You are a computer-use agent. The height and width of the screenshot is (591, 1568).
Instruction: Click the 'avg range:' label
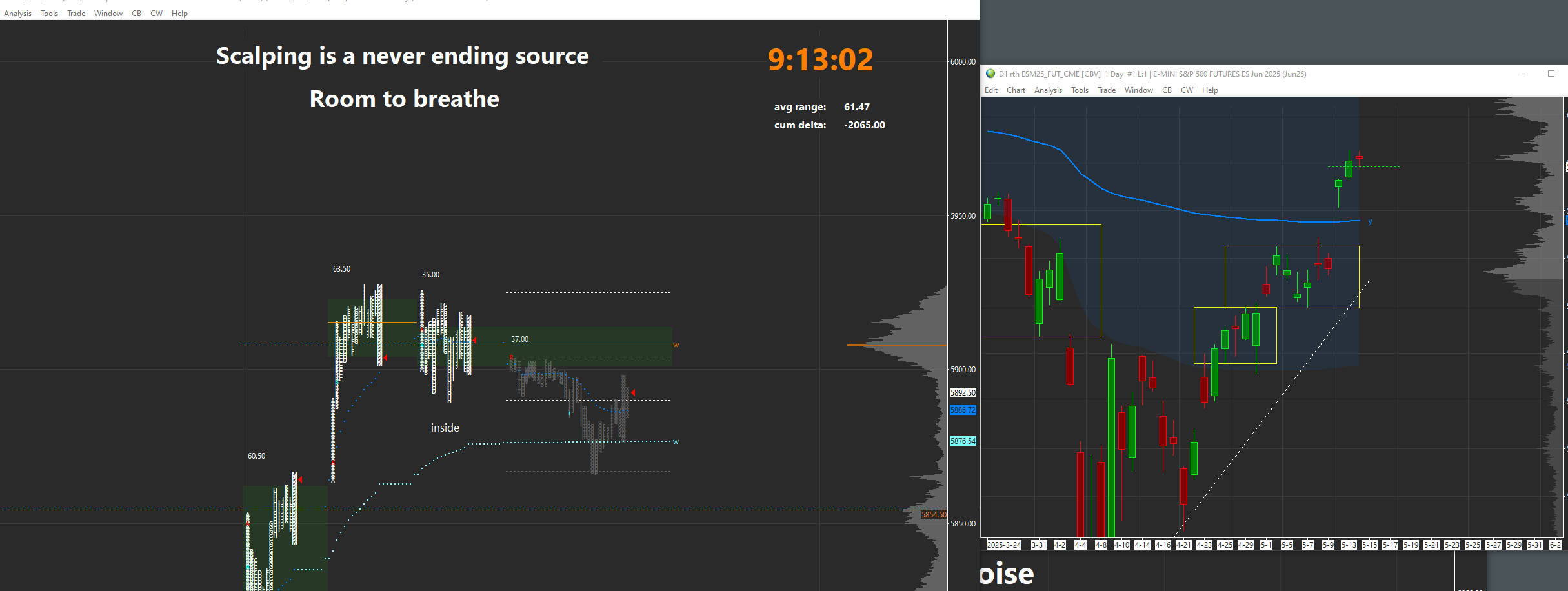(x=800, y=107)
